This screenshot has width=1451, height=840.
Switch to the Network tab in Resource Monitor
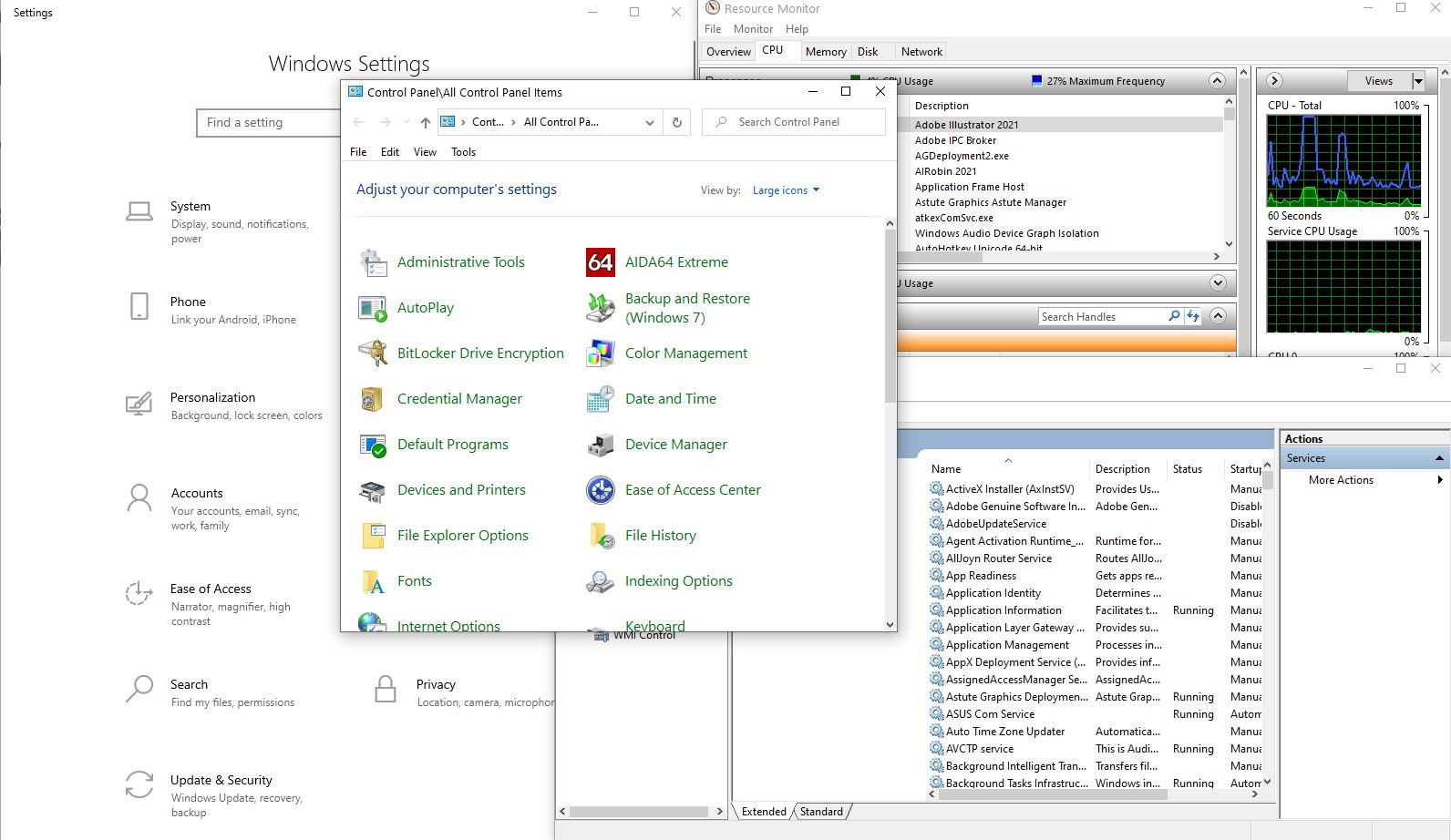point(921,52)
